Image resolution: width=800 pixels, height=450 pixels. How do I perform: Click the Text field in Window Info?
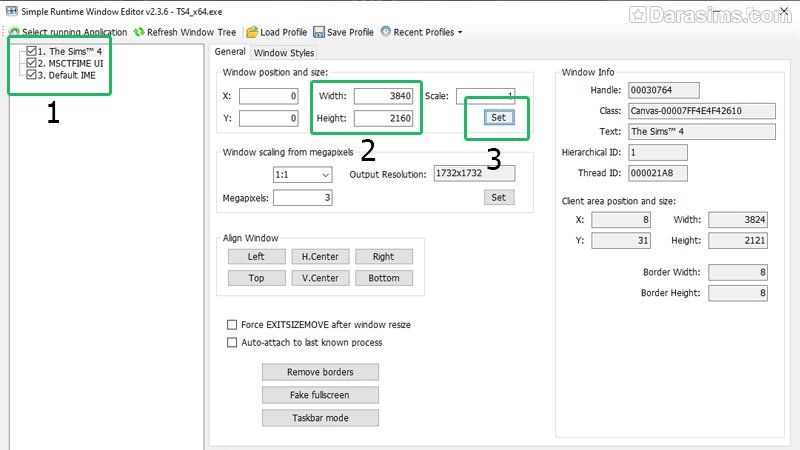[702, 132]
